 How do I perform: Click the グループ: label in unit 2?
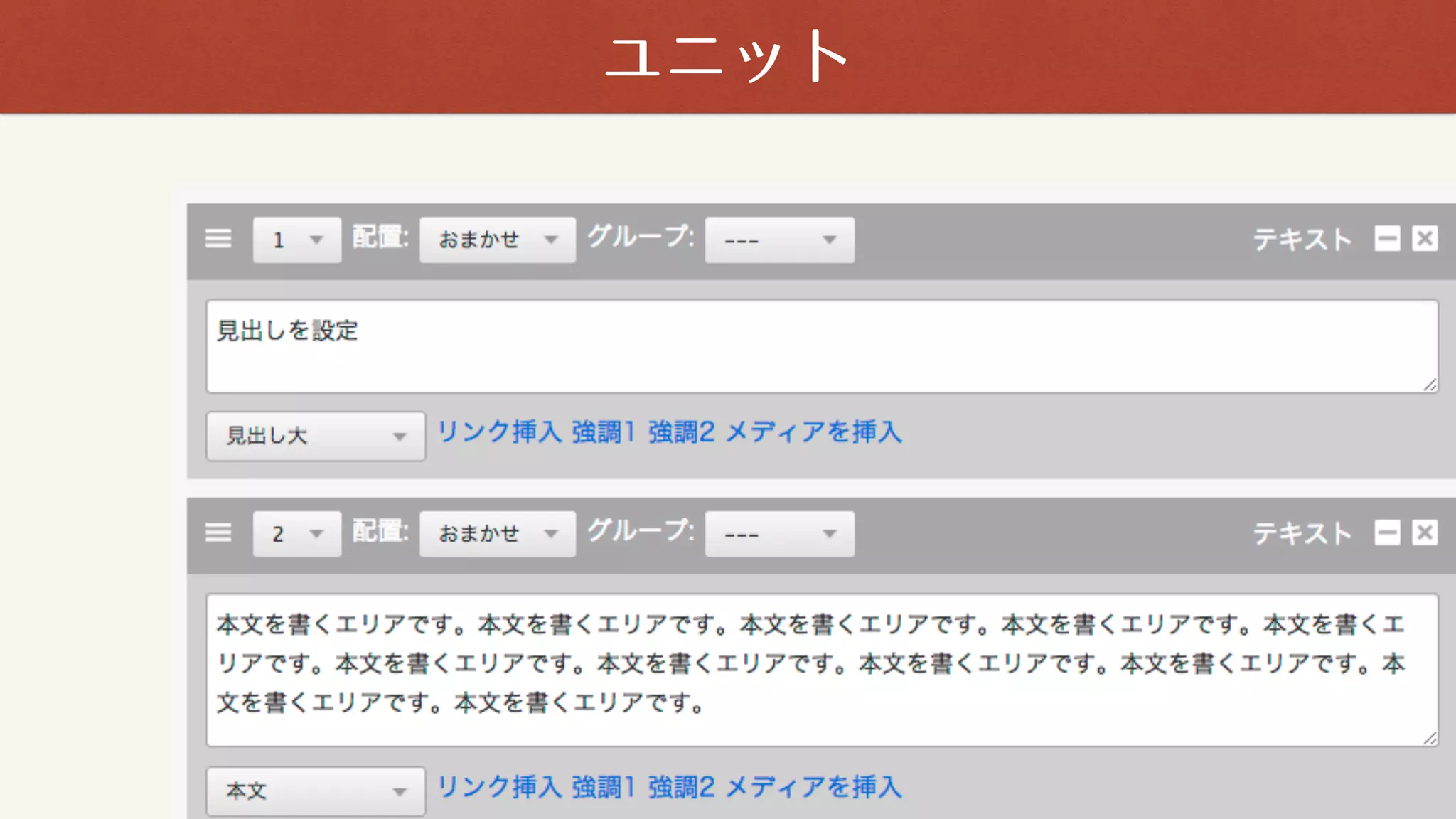641,530
